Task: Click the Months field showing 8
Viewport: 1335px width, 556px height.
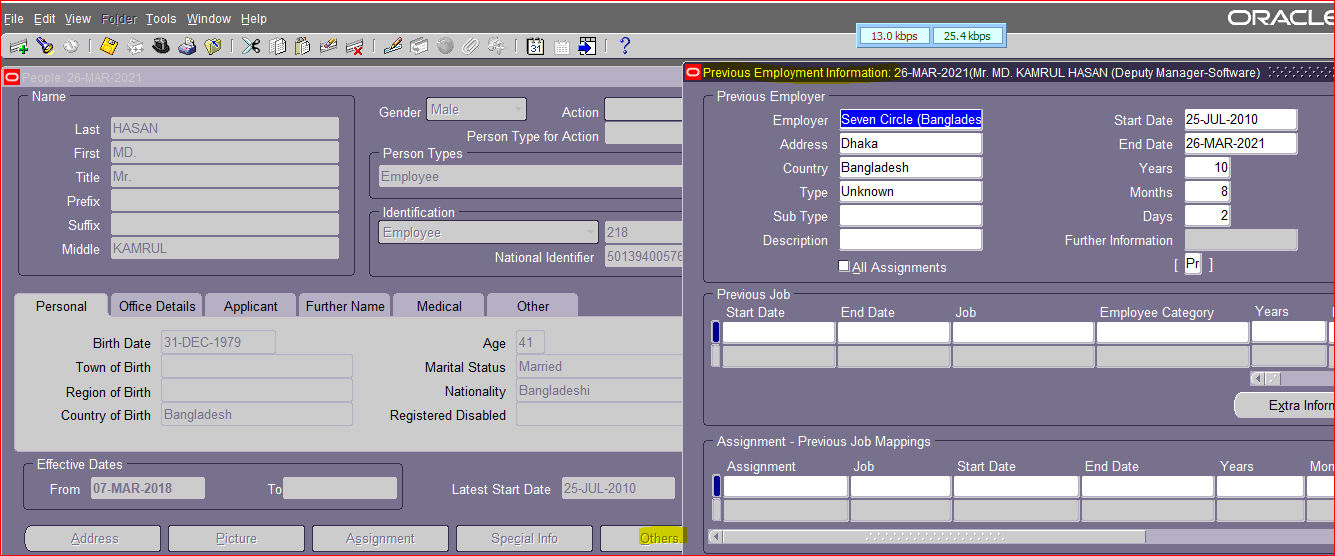Action: pyautogui.click(x=1208, y=191)
